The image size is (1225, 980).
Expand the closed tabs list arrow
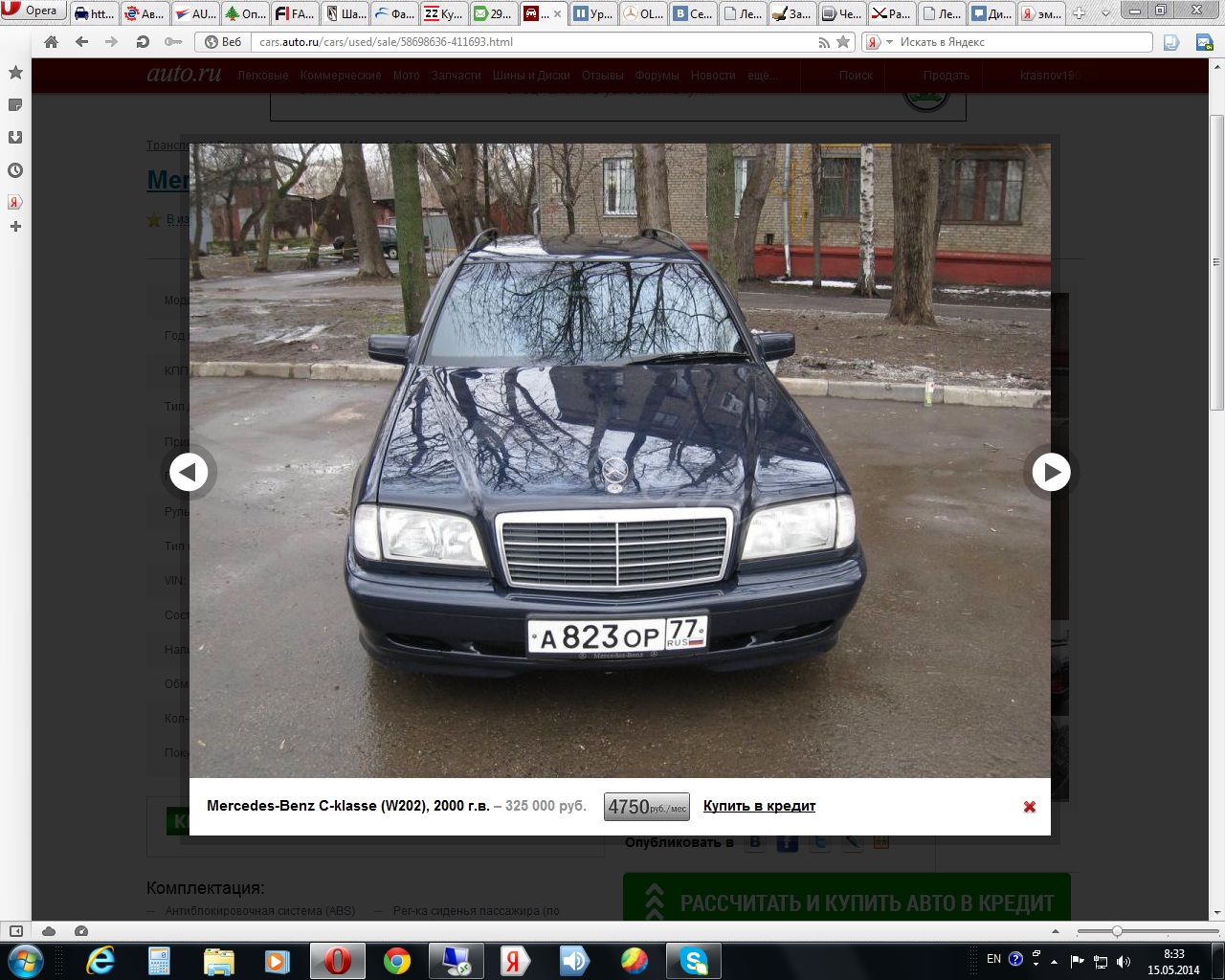[x=1105, y=13]
